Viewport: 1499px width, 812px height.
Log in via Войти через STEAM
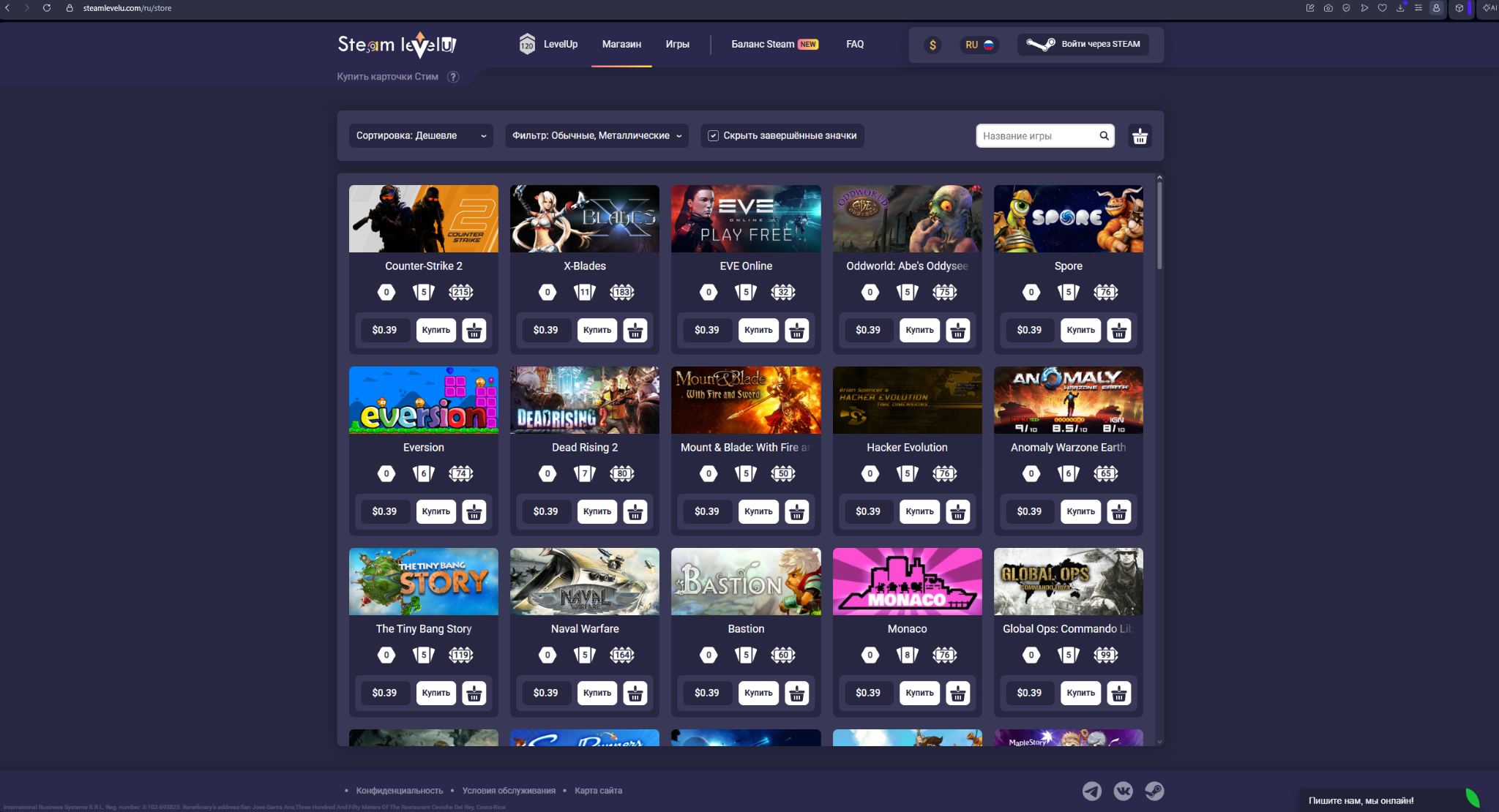click(x=1083, y=45)
